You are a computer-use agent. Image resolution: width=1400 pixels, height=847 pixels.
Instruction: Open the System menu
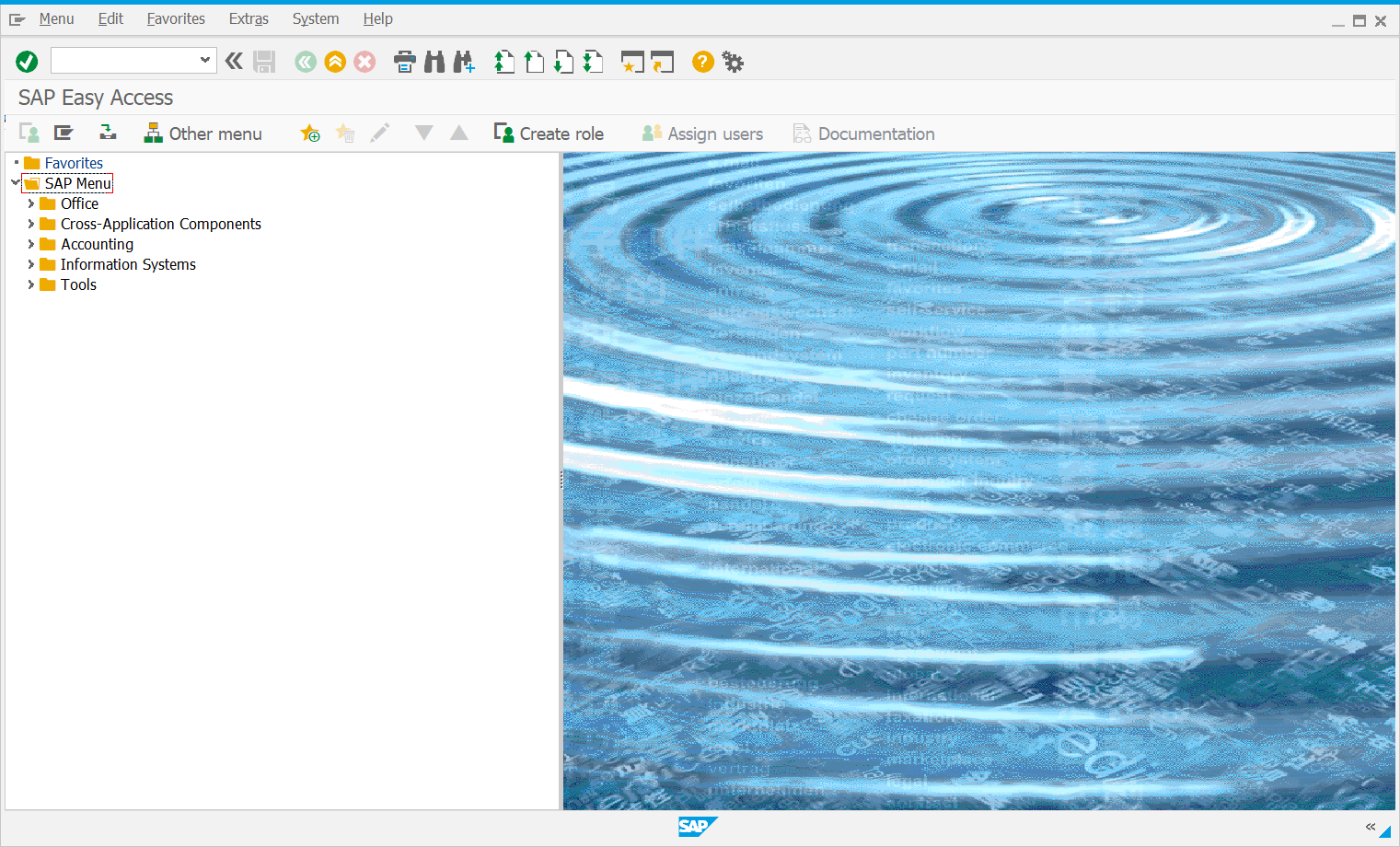(315, 18)
